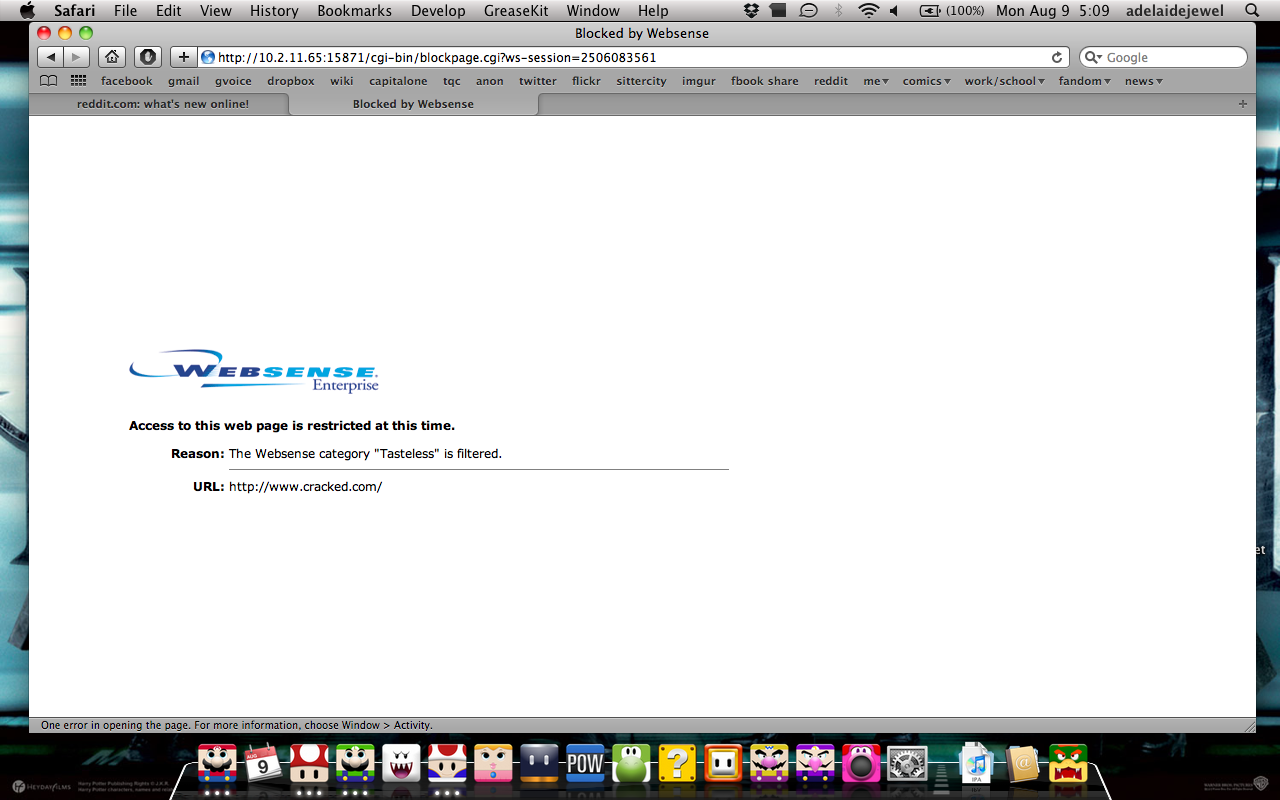
Task: Click the "One error in opening the page" status text
Action: coord(236,725)
